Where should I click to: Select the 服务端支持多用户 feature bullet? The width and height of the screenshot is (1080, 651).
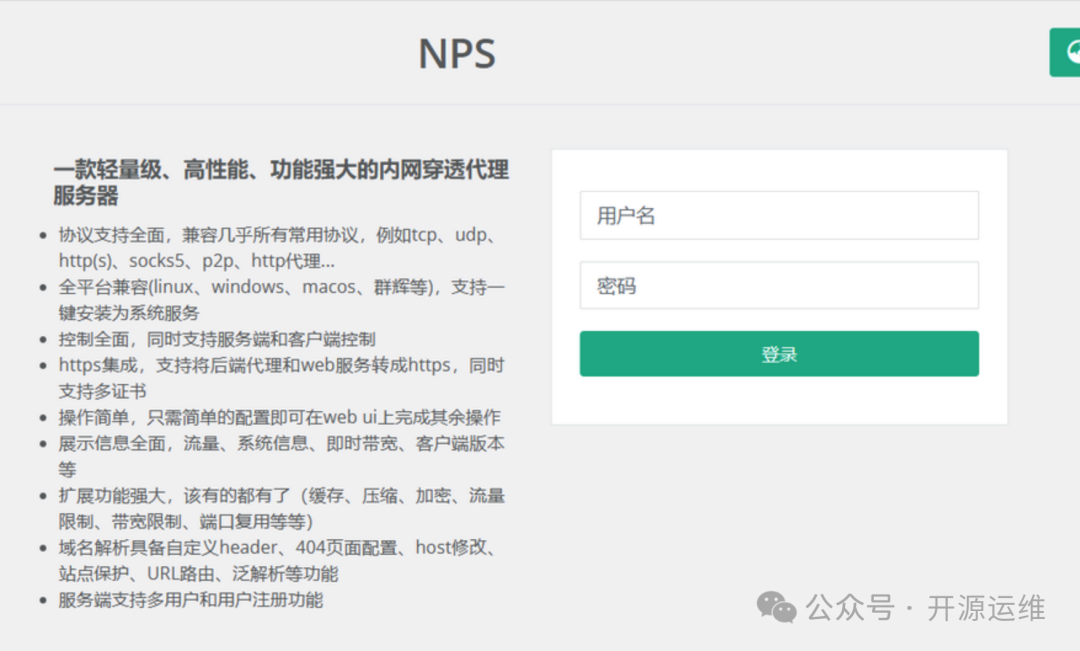click(190, 600)
